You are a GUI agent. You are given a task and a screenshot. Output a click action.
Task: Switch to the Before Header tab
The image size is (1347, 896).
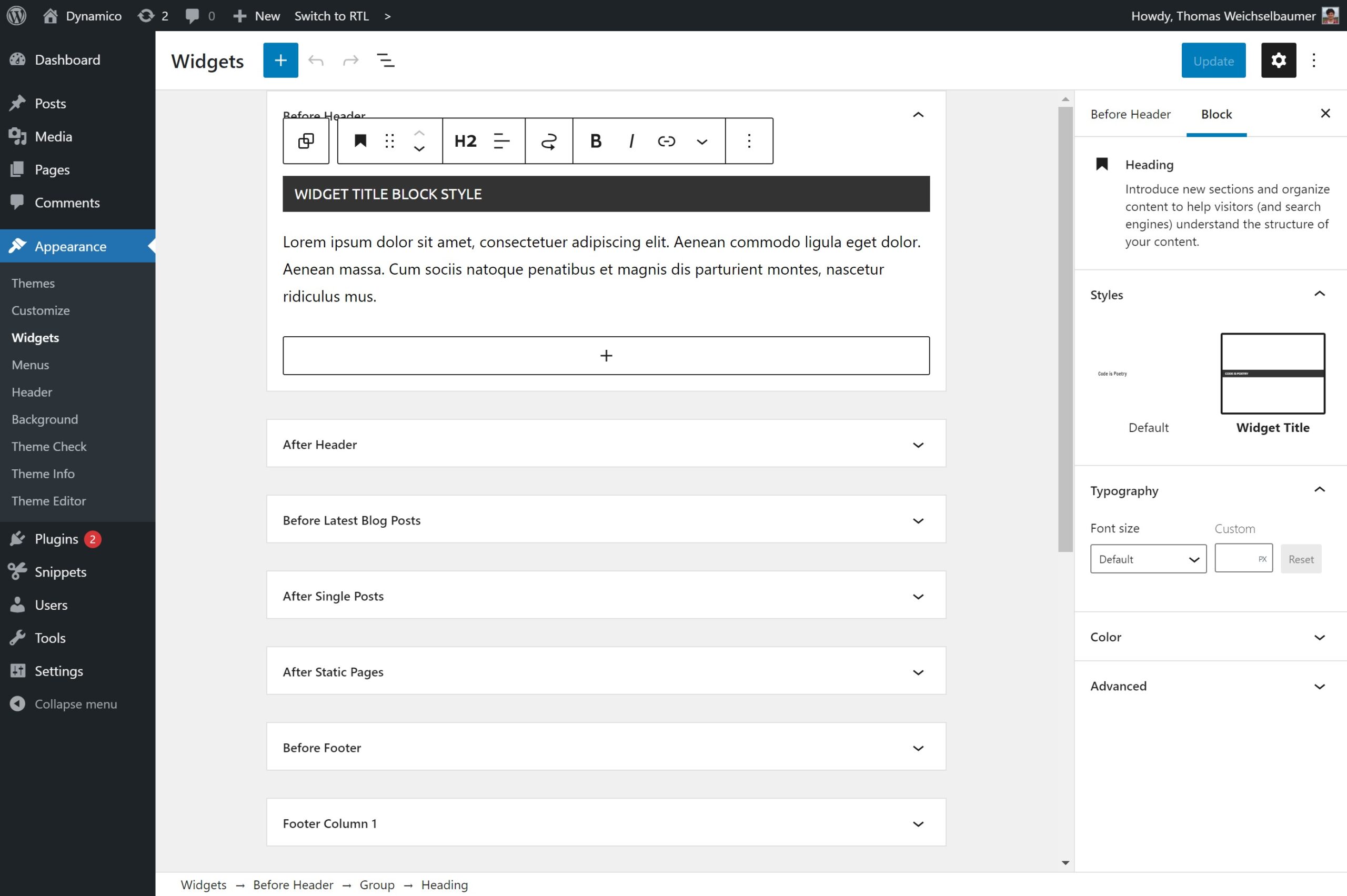[x=1131, y=114]
